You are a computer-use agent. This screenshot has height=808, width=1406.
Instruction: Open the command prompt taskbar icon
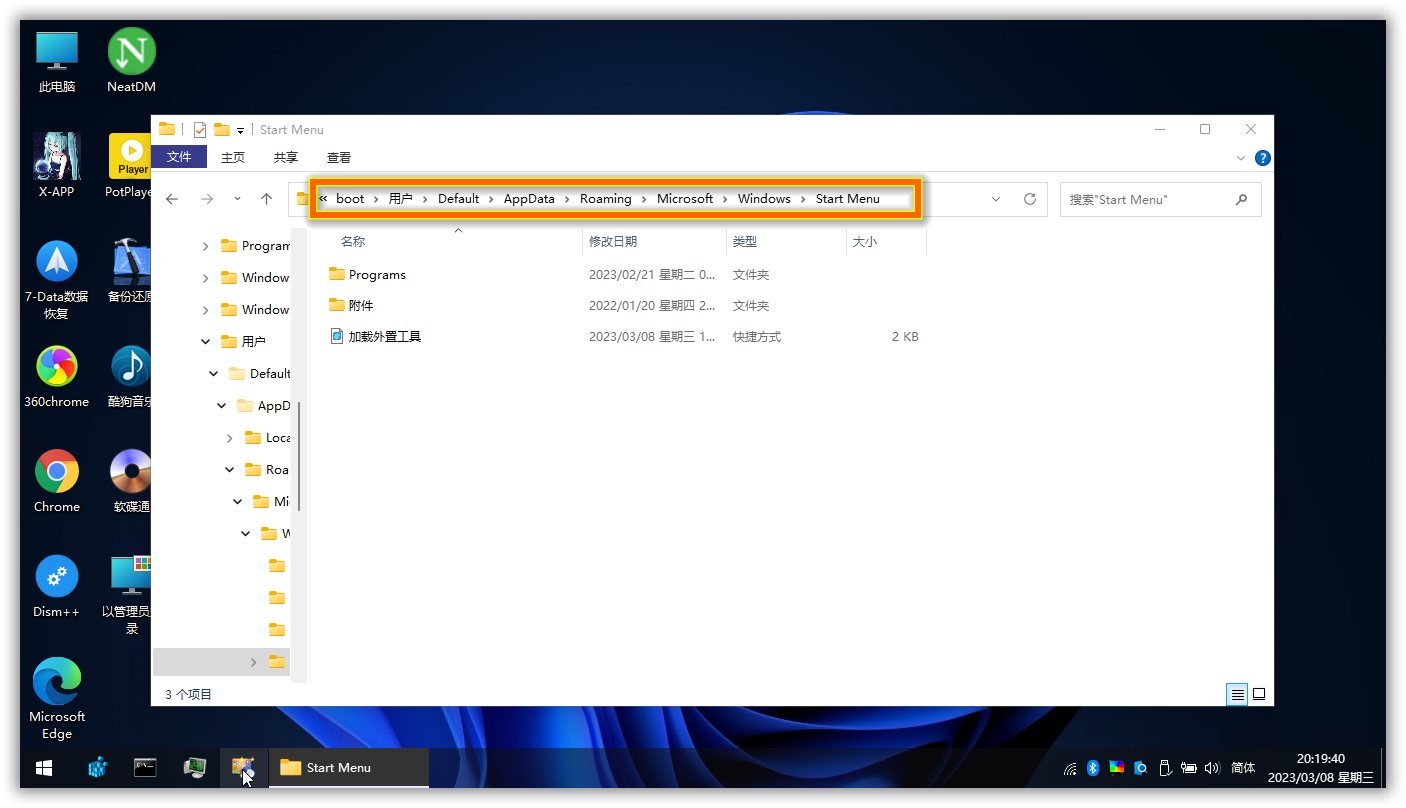(x=146, y=768)
